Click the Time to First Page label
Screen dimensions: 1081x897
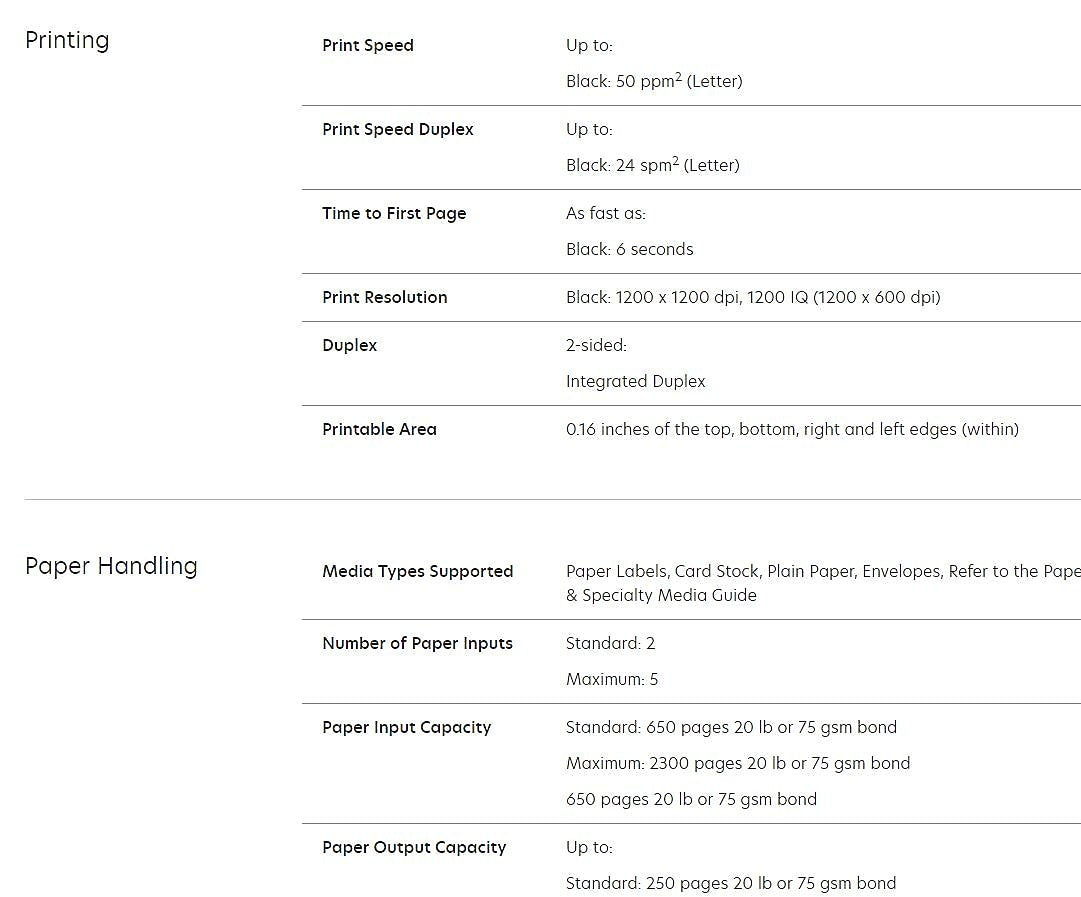[x=394, y=213]
